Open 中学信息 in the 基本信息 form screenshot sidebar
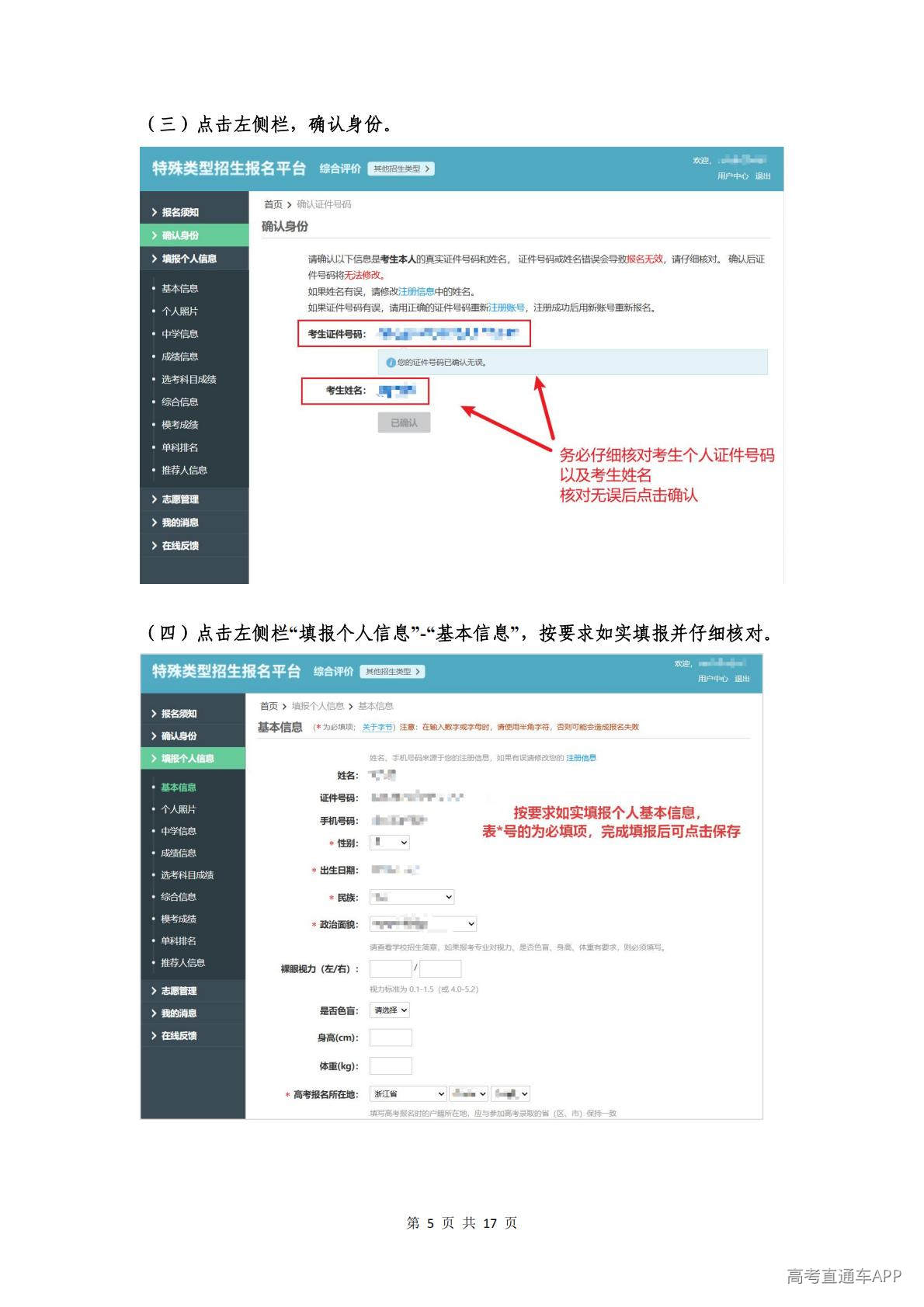 pyautogui.click(x=178, y=831)
